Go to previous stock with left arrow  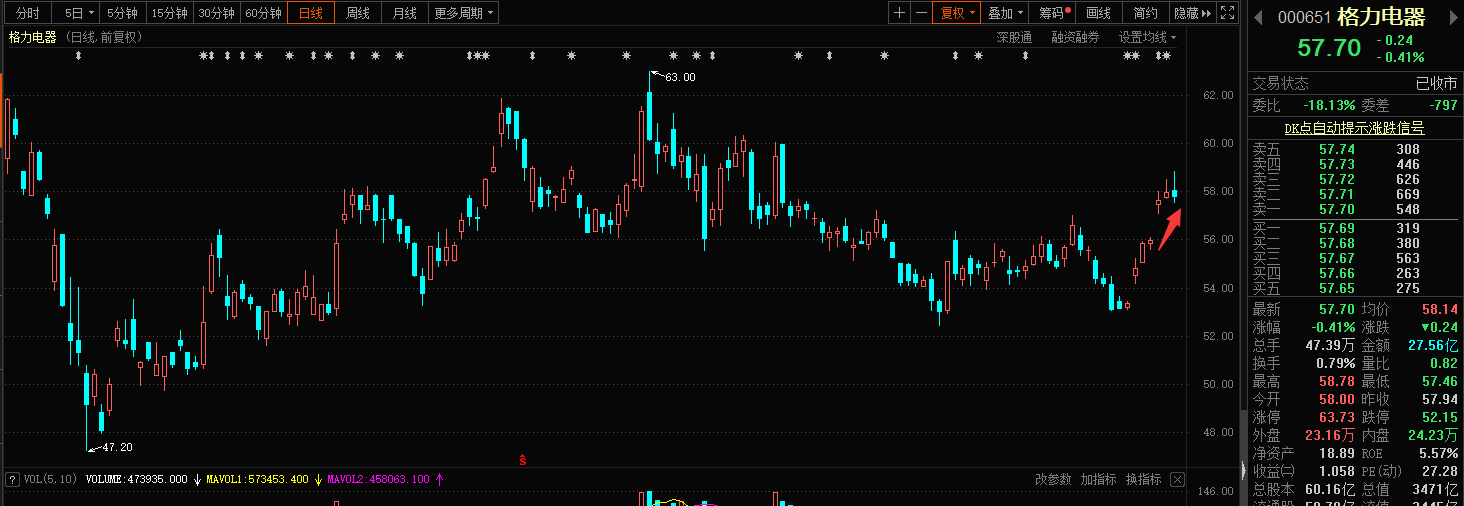tap(1256, 17)
